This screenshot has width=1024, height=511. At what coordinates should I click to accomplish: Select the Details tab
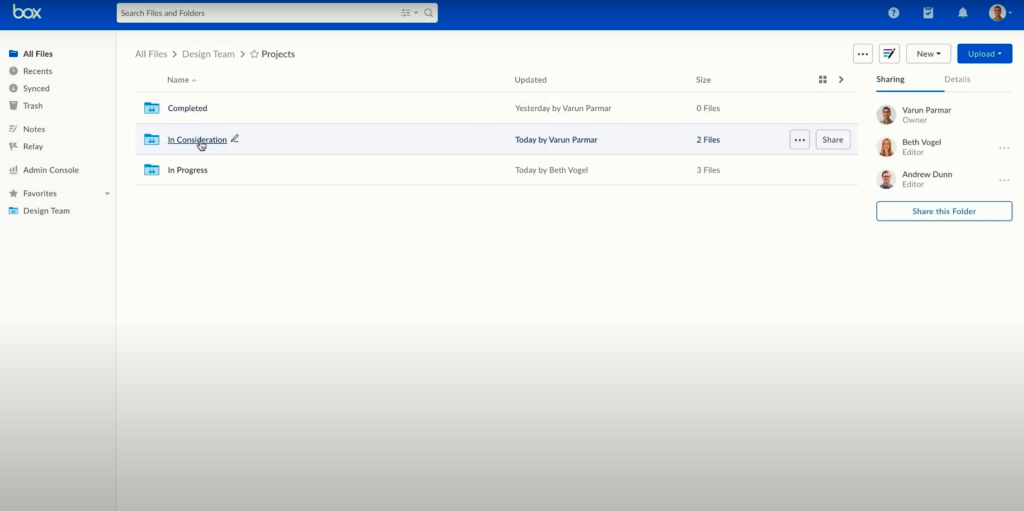pos(957,79)
